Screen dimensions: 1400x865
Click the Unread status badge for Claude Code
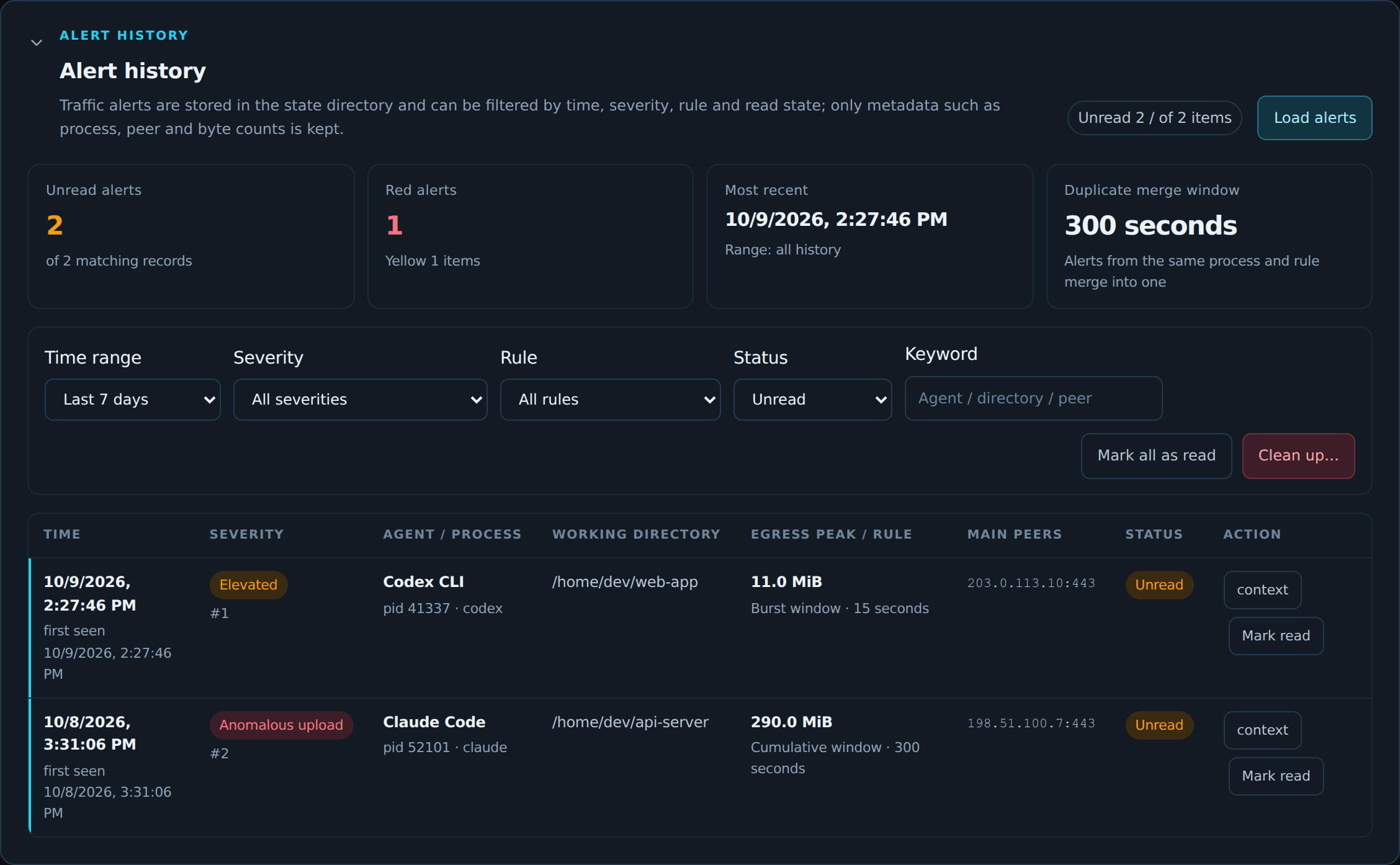coord(1160,725)
